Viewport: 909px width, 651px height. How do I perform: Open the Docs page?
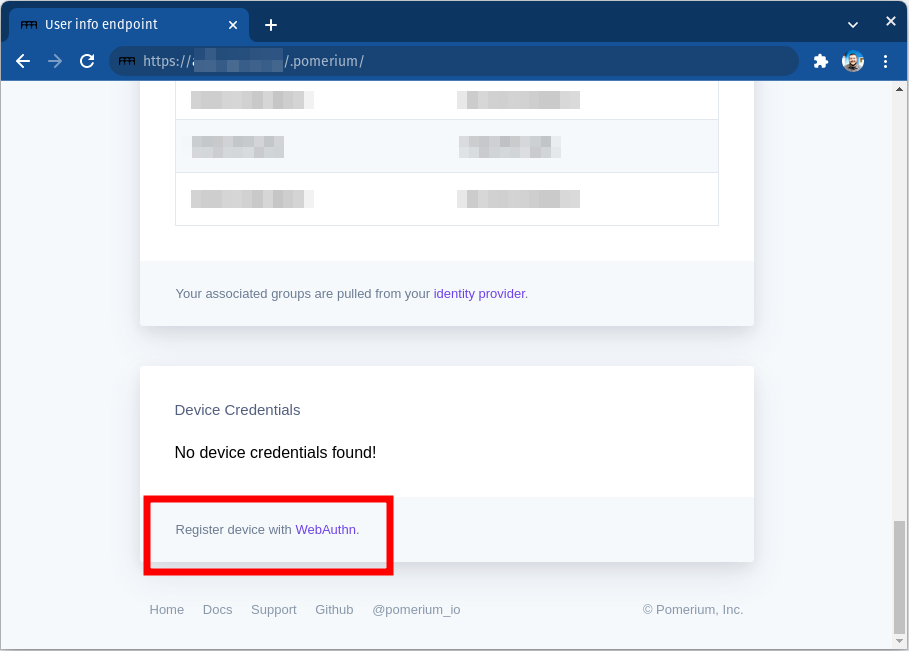tap(217, 609)
